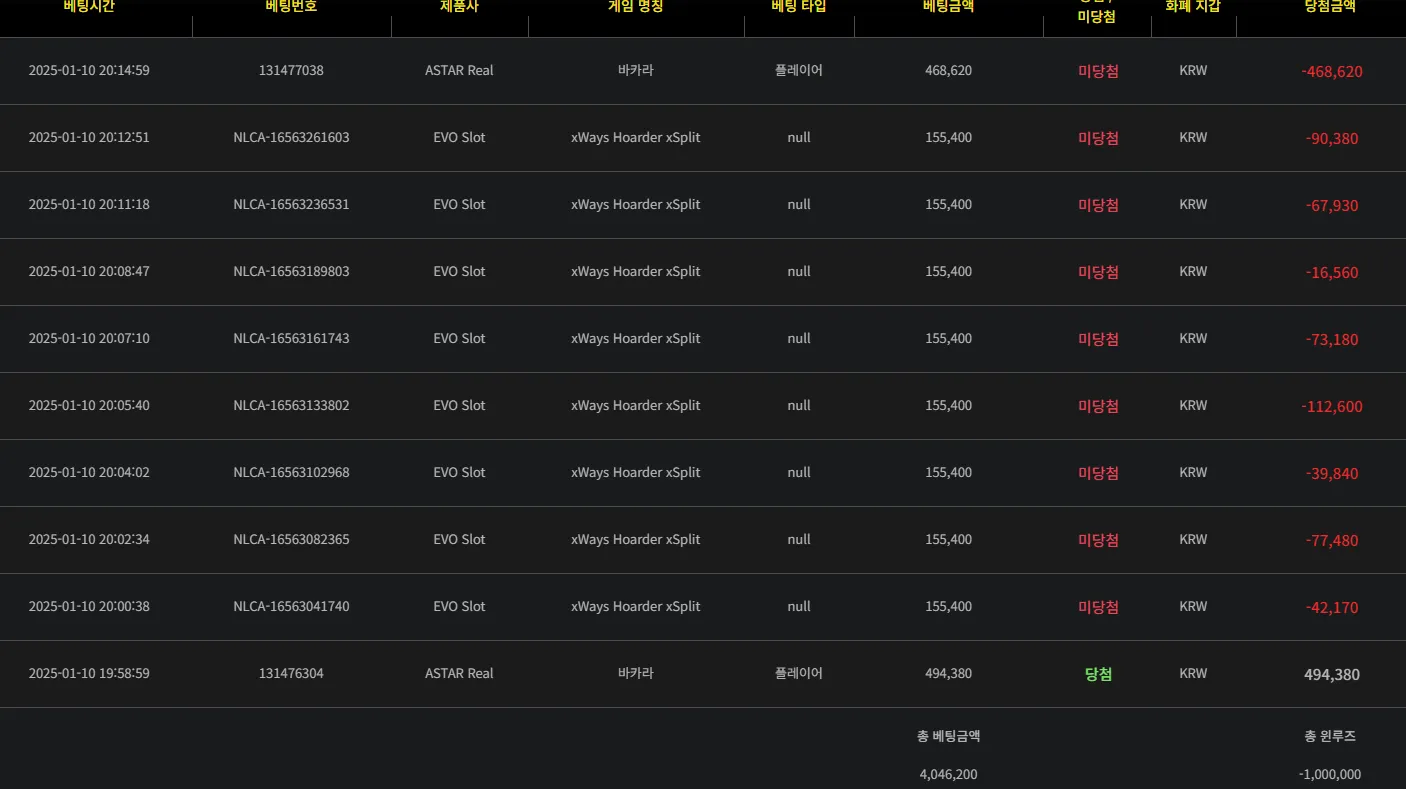Click EVO Slot in the NLCA-16563082365 row
The image size is (1406, 789).
click(459, 540)
